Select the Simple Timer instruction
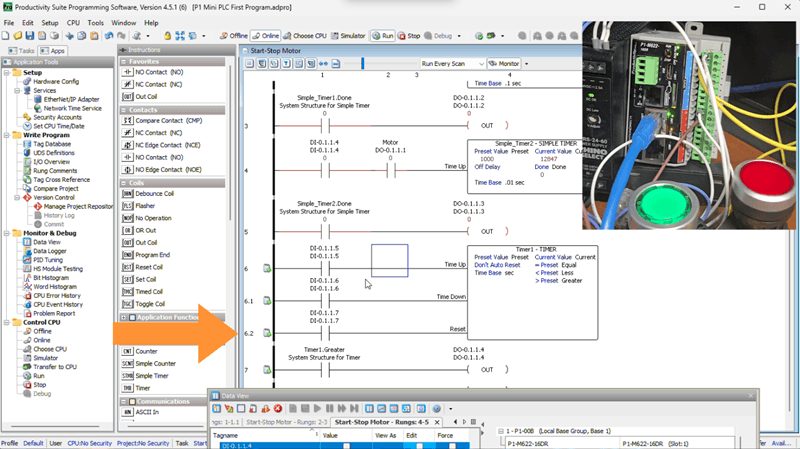This screenshot has height=449, width=800. tap(145, 376)
